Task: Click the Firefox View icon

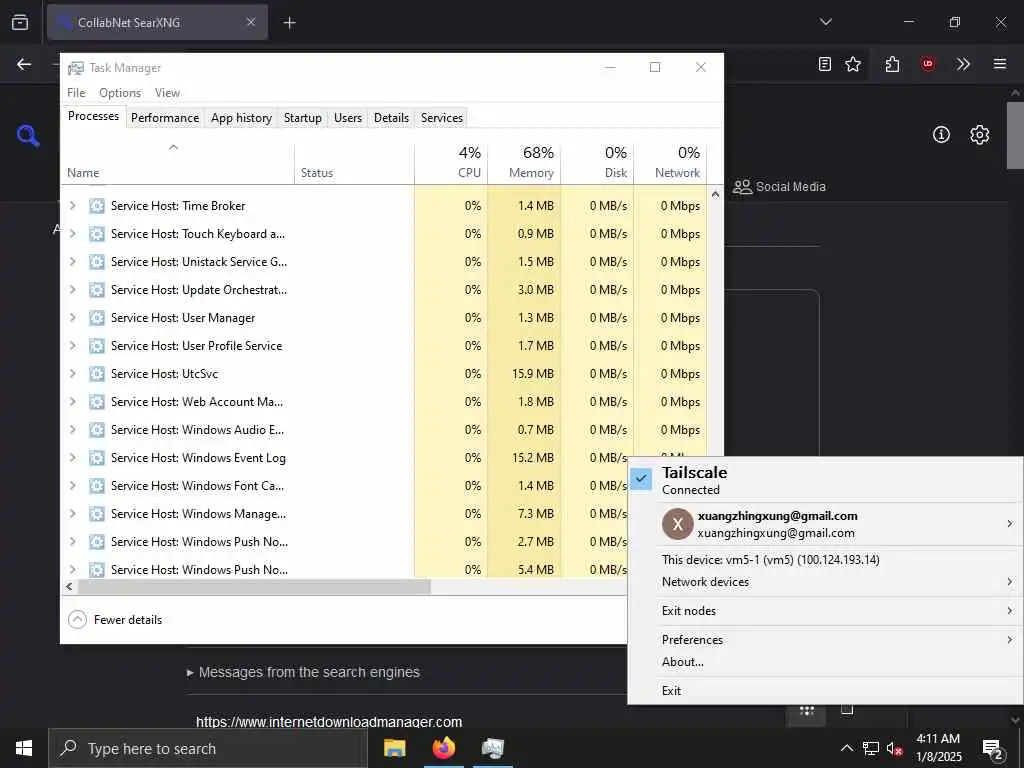Action: (20, 22)
